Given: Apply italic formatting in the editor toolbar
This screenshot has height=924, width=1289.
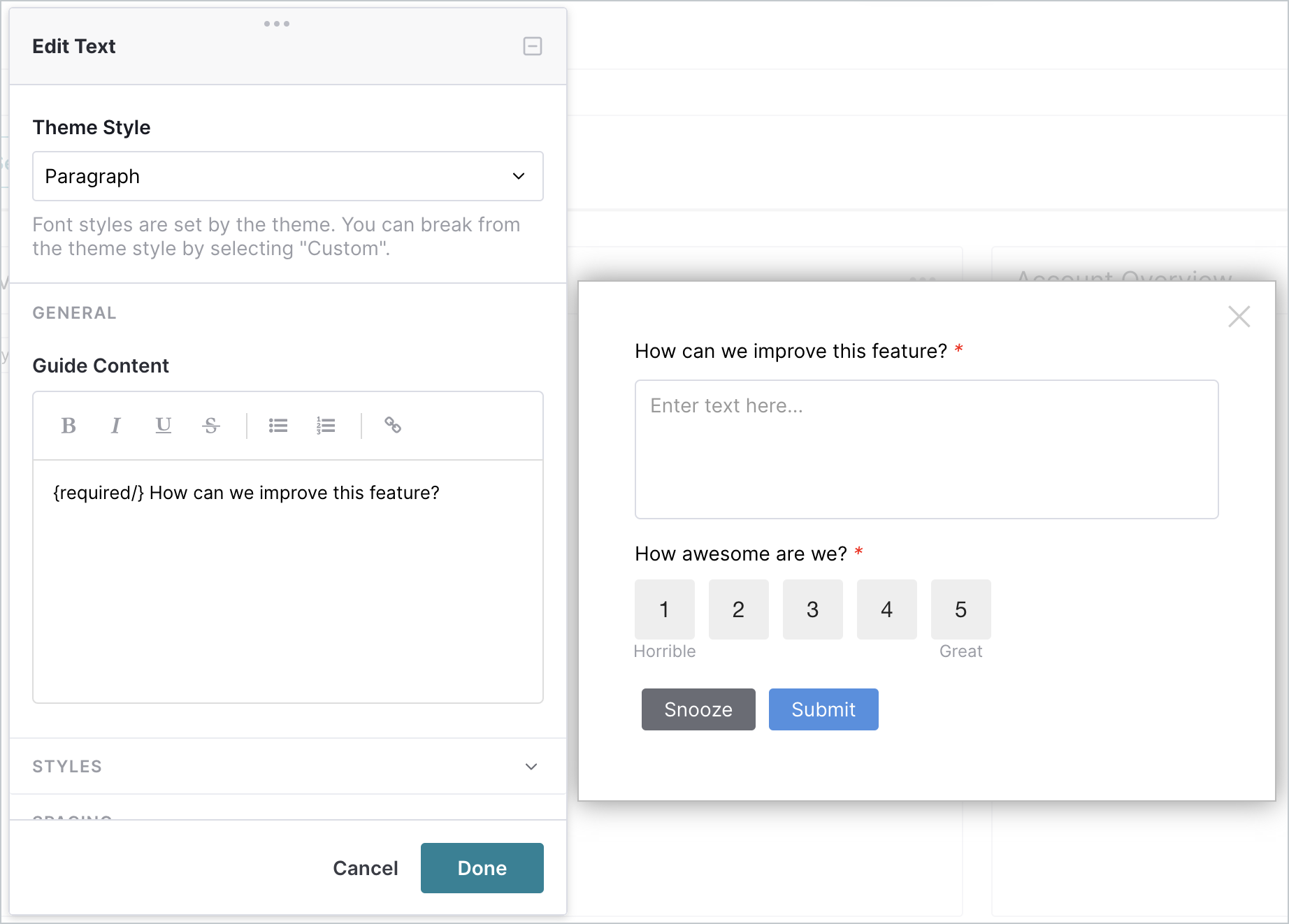Looking at the screenshot, I should tap(116, 425).
